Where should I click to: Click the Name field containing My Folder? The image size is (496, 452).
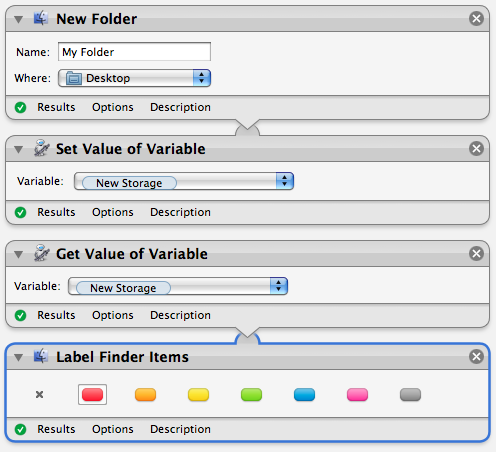pyautogui.click(x=134, y=52)
